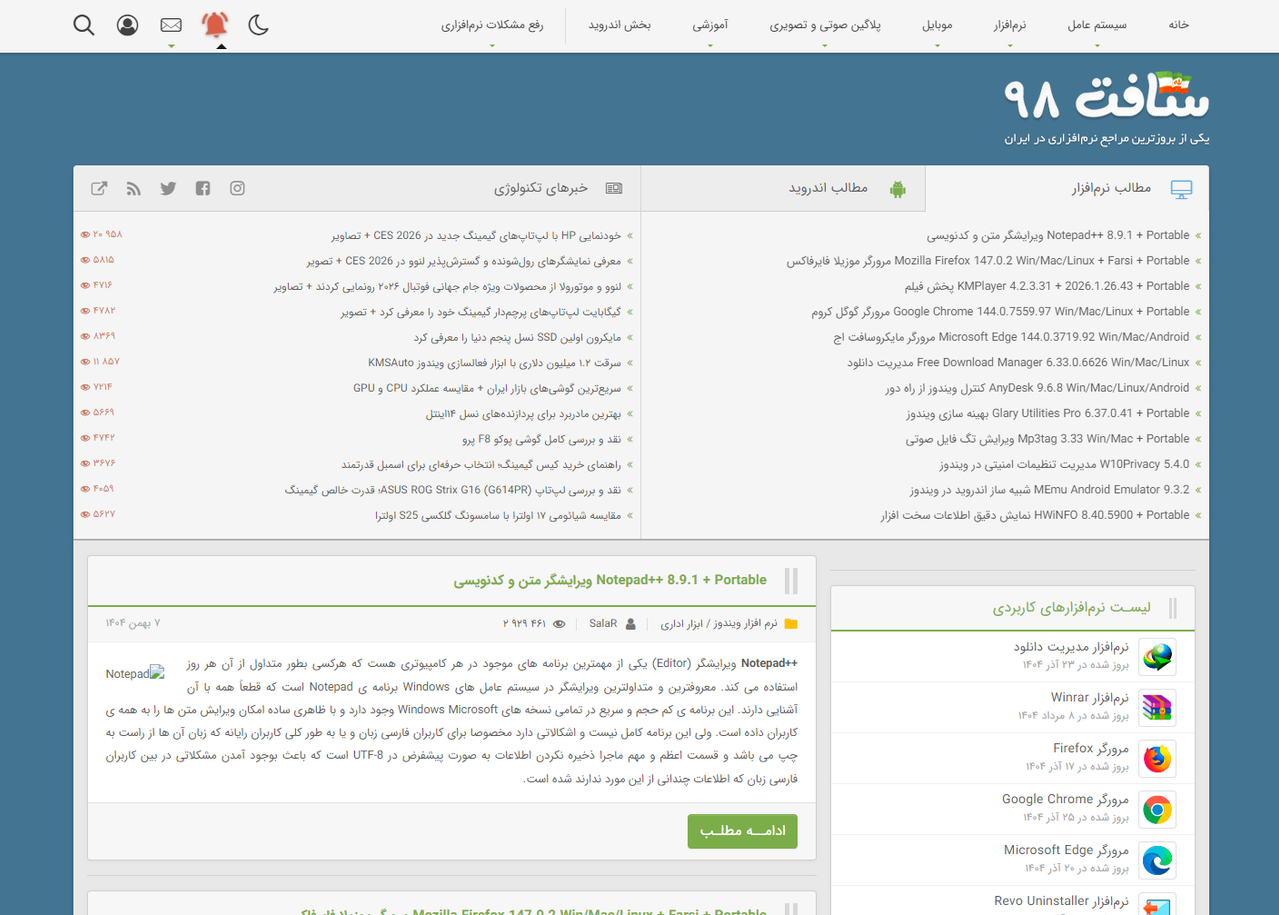Viewport: 1279px width, 915px height.
Task: Open the Facebook icon
Action: [x=203, y=188]
